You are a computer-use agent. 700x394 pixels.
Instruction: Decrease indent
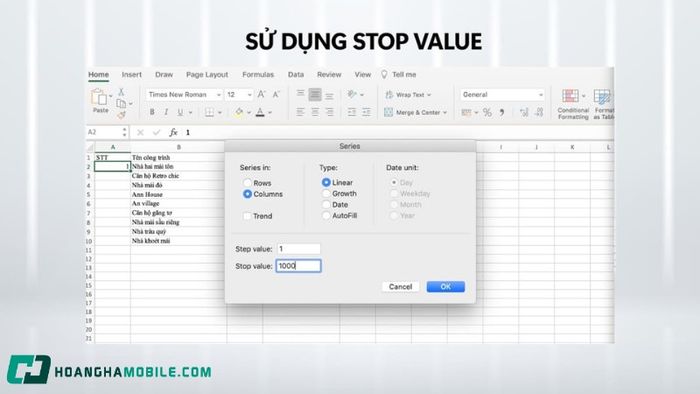(352, 112)
